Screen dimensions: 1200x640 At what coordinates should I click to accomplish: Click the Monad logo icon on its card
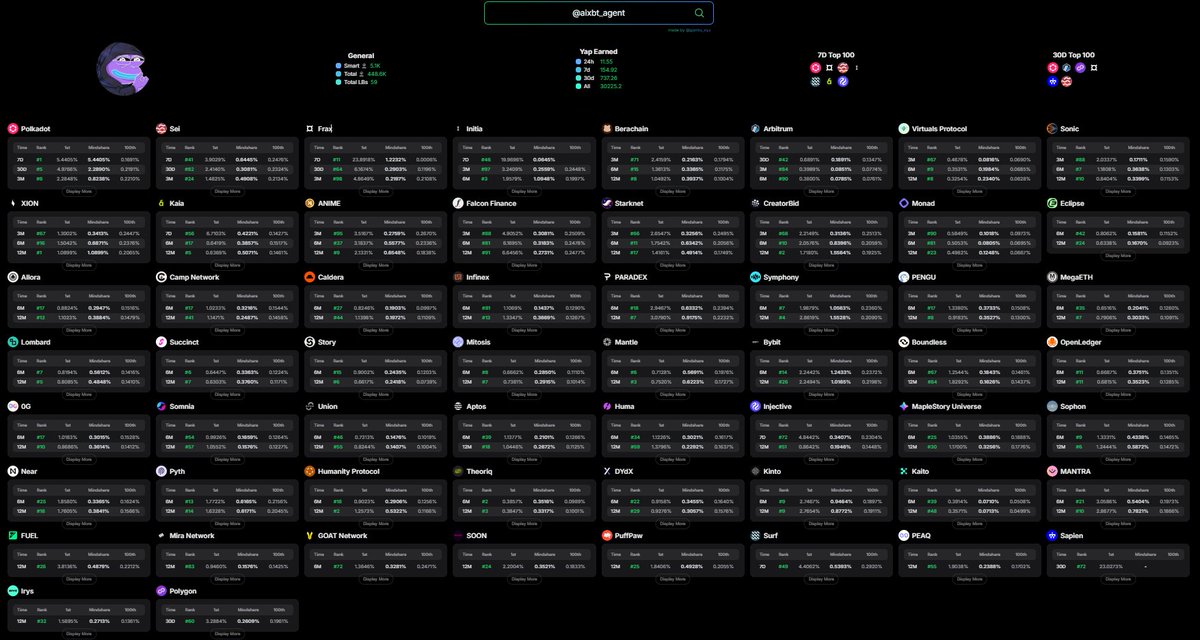point(904,203)
